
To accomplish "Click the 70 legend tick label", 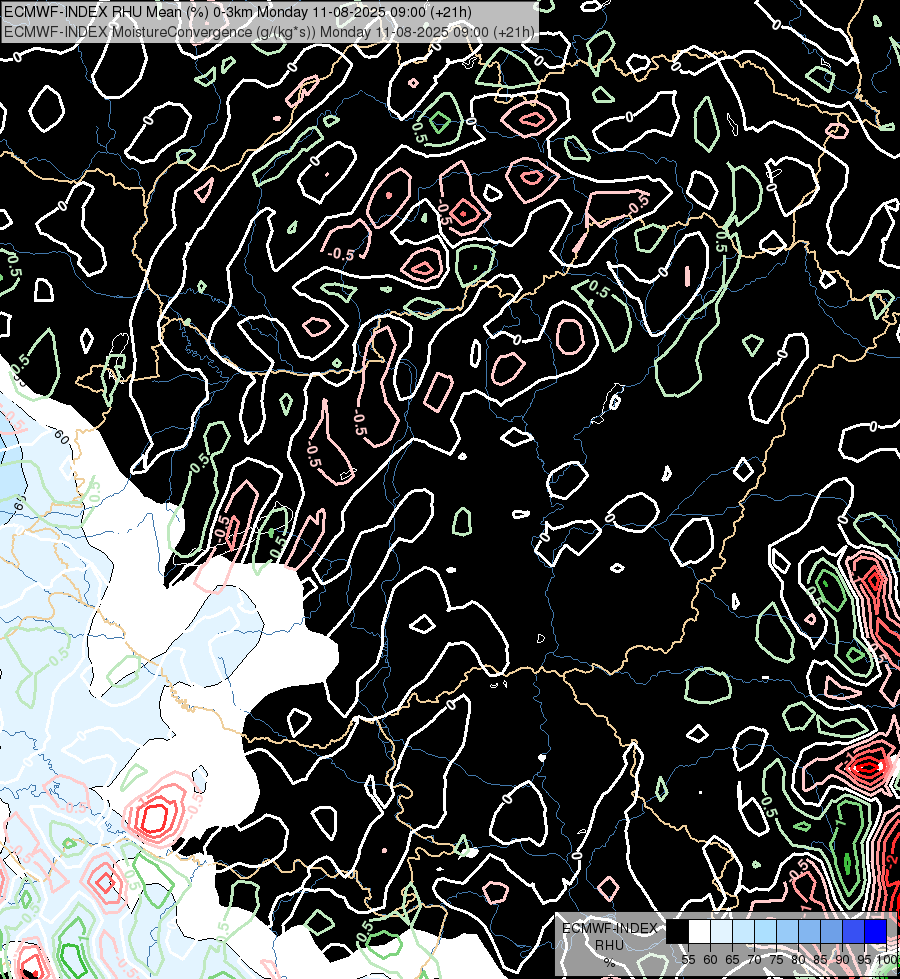I will point(754,960).
